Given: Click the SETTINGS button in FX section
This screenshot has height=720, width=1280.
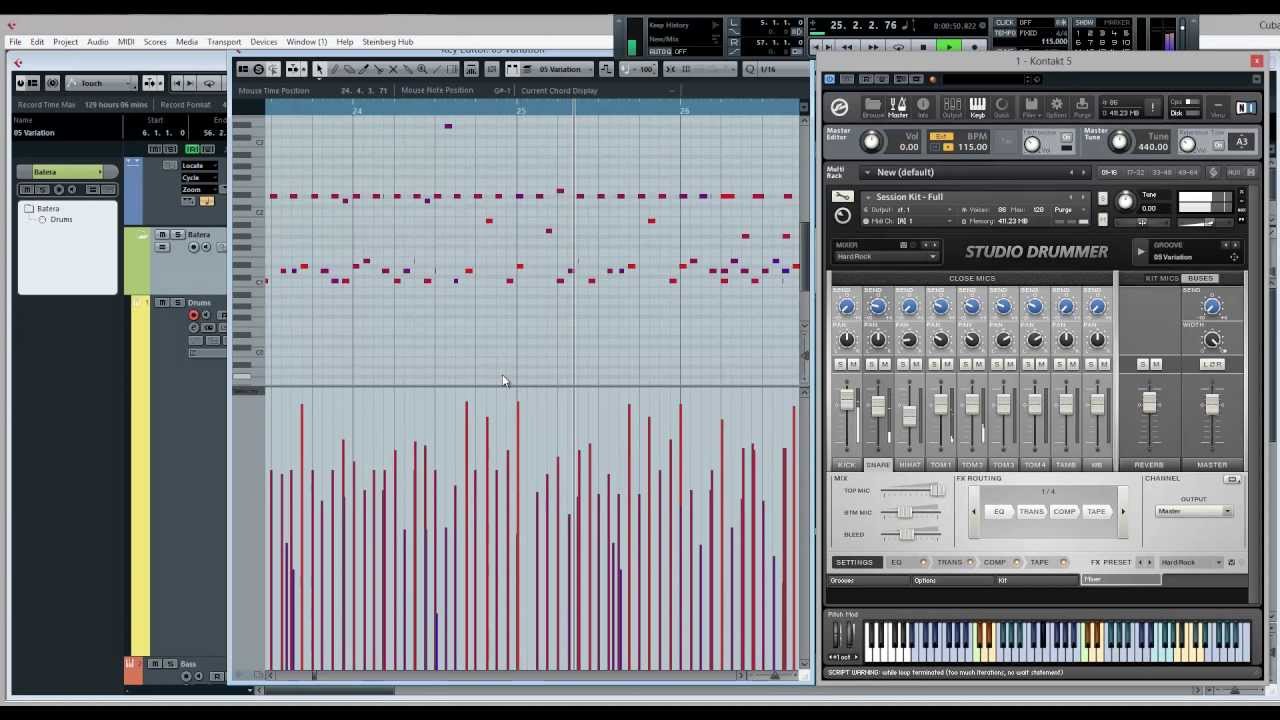Looking at the screenshot, I should pyautogui.click(x=855, y=562).
